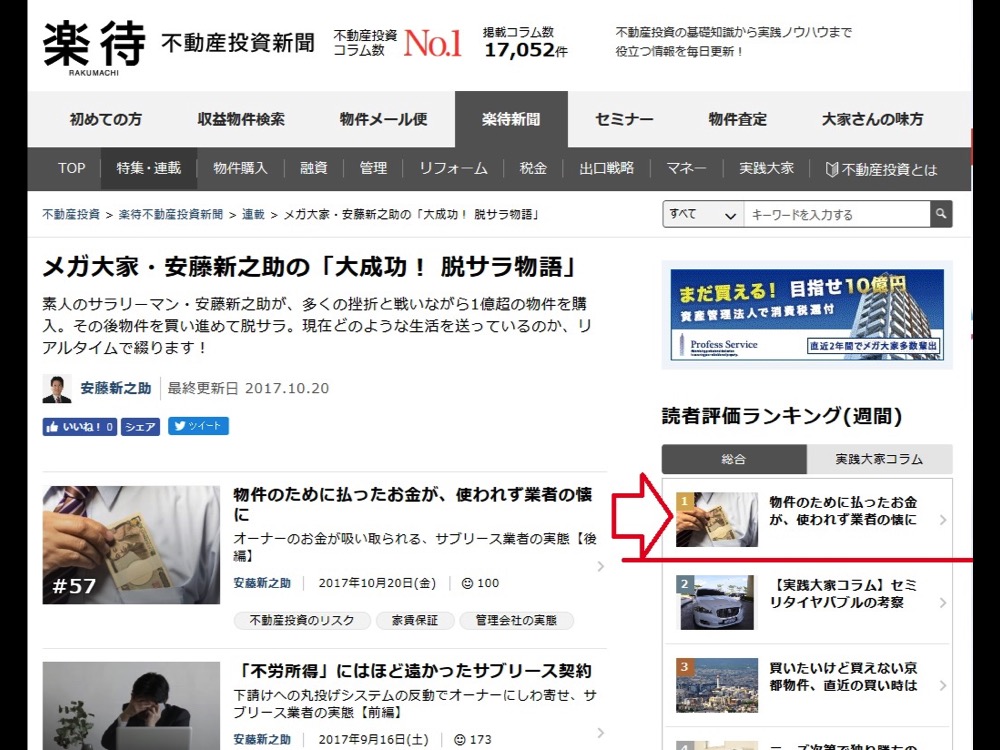The width and height of the screenshot is (1000, 750).
Task: Click the 安藤新之助 author portrait photo
Action: coord(57,388)
